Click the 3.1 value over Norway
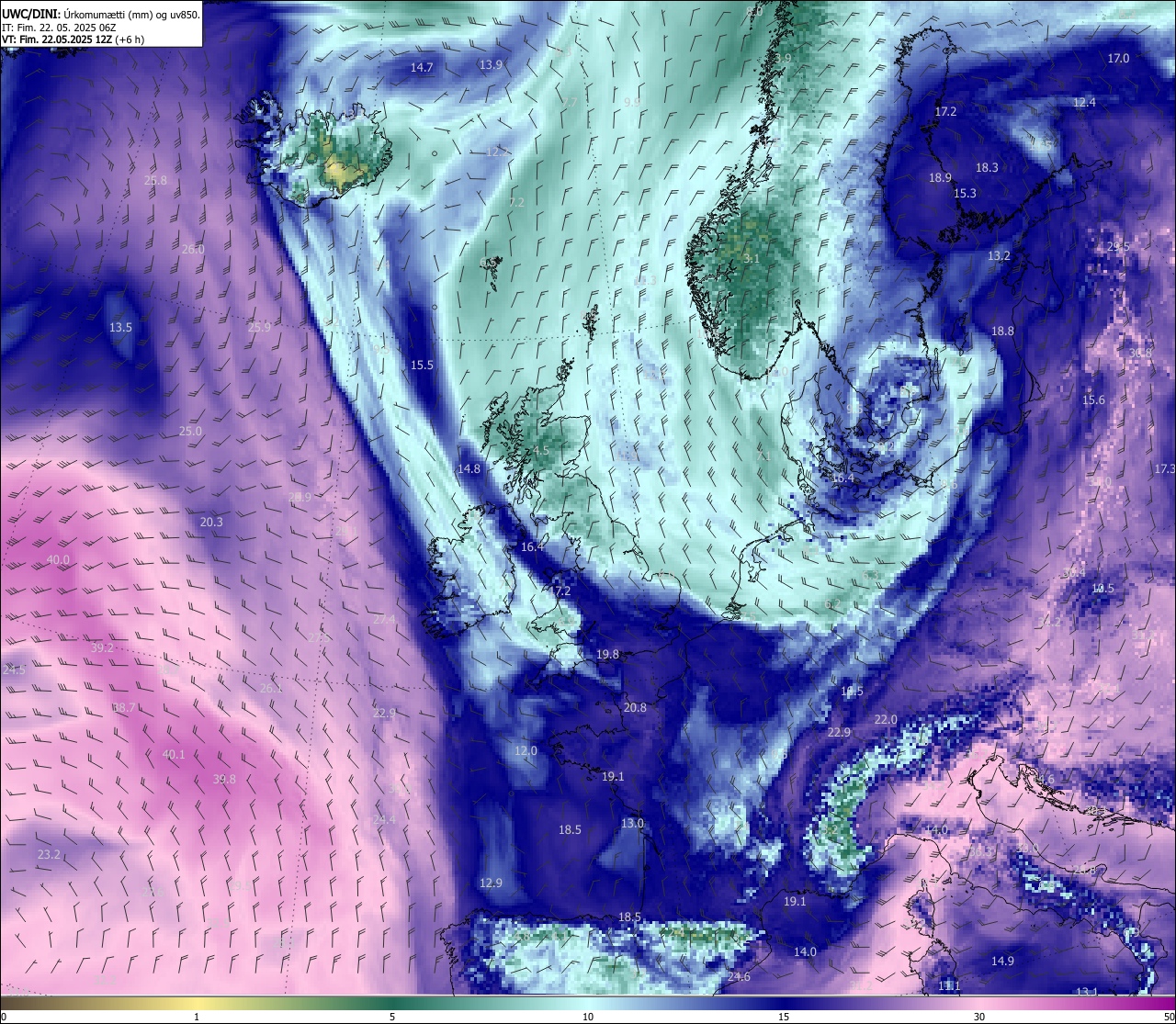1176x1024 pixels. [752, 259]
